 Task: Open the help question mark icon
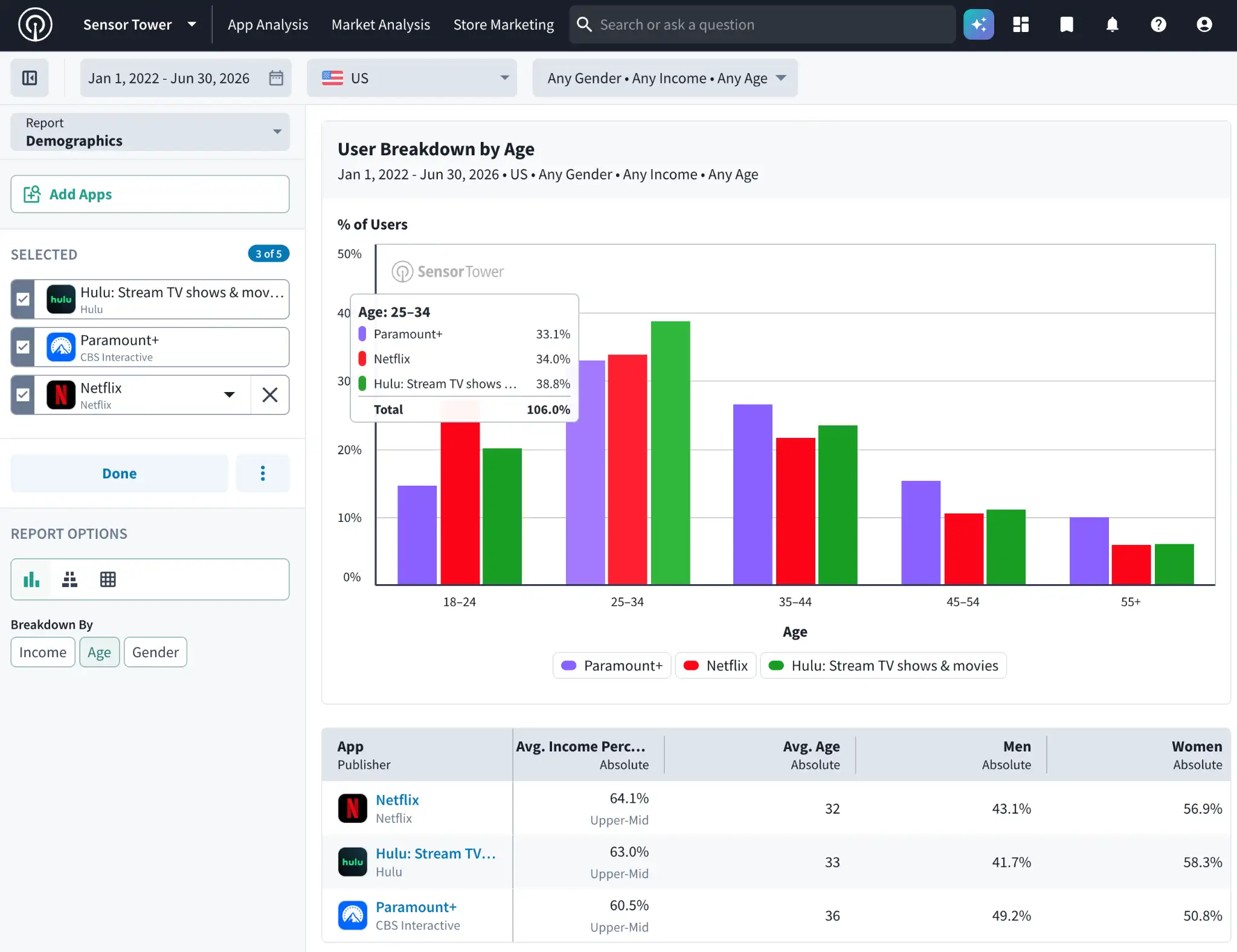1158,25
